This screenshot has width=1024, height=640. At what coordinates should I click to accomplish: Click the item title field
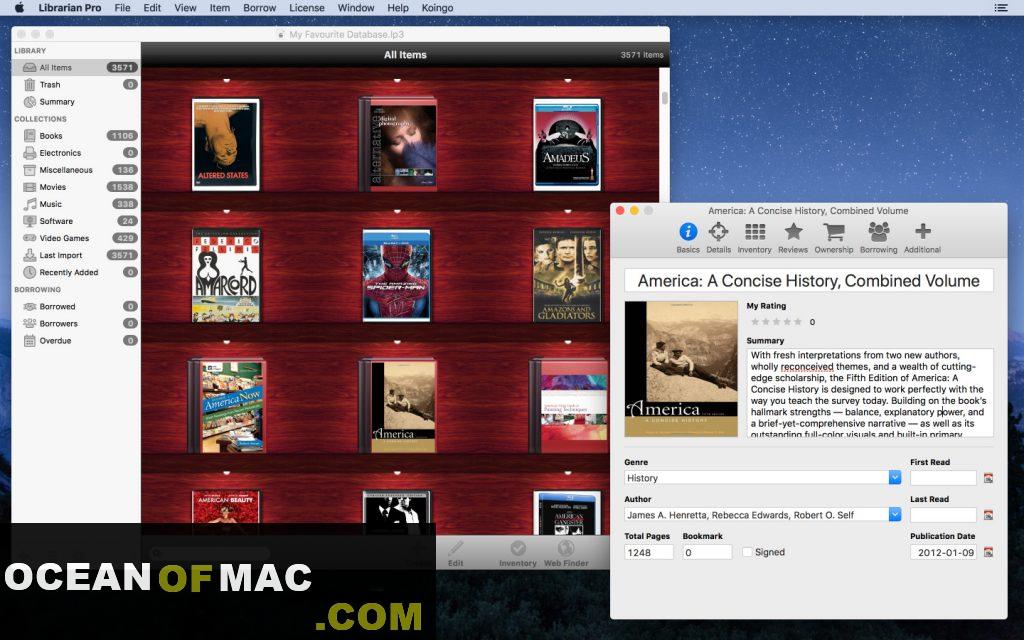(808, 281)
